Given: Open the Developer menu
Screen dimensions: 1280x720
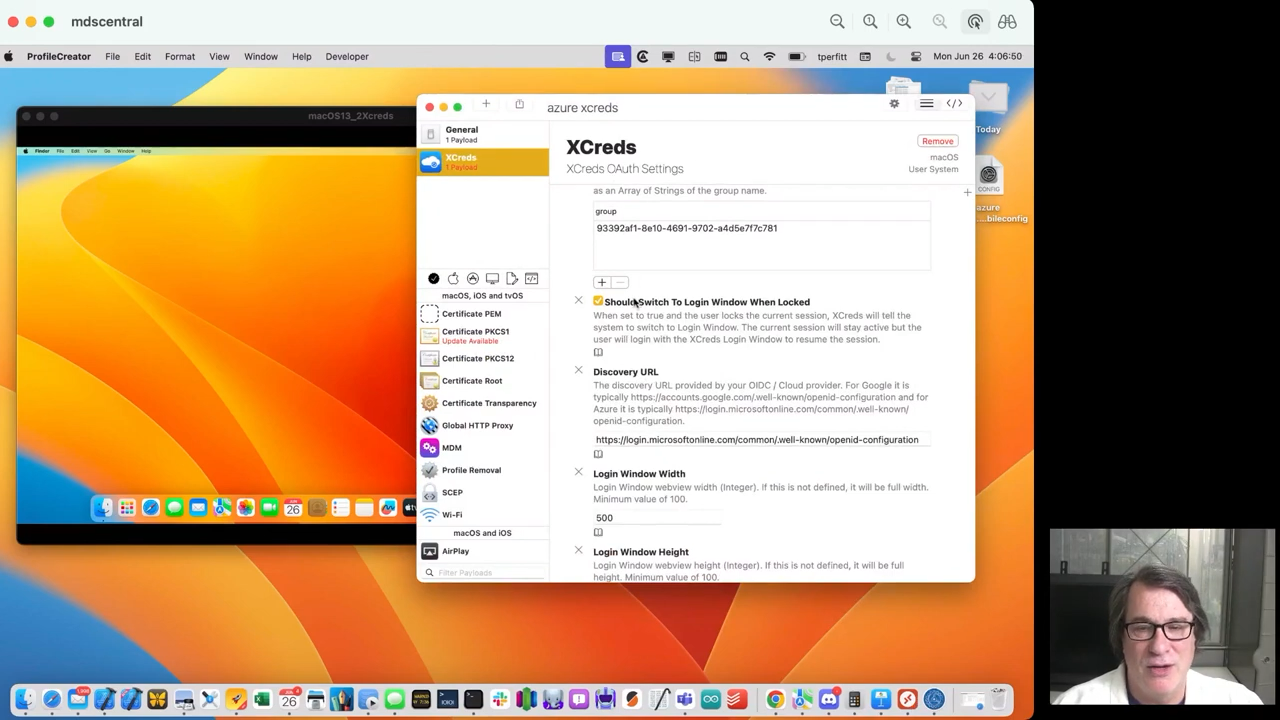Looking at the screenshot, I should [x=347, y=57].
